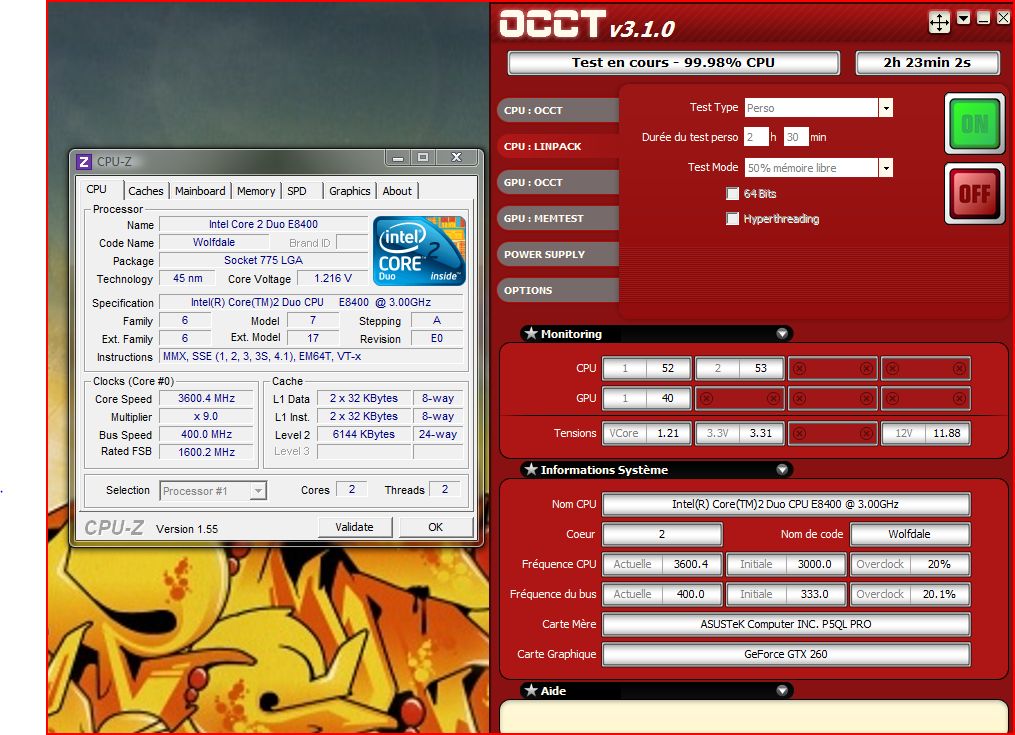1015x735 pixels.
Task: Click the test duration hours input field
Action: (x=756, y=137)
